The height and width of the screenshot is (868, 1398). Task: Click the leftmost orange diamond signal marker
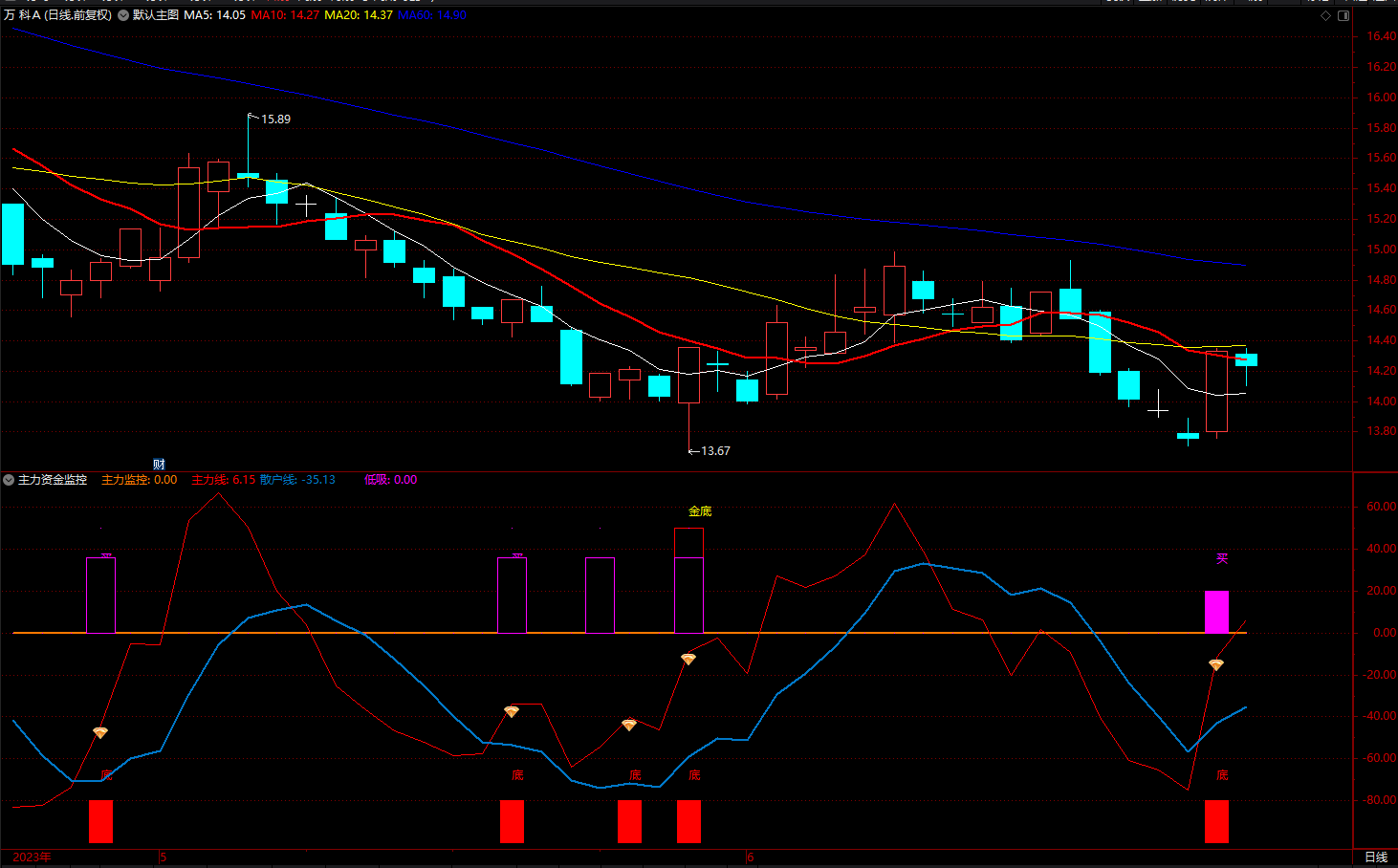[x=100, y=733]
